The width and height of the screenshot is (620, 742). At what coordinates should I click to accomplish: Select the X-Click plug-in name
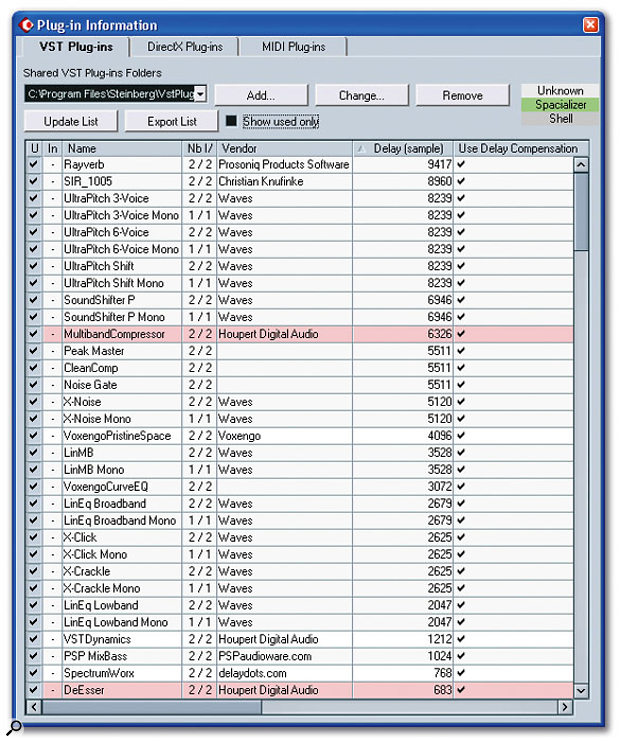point(80,538)
